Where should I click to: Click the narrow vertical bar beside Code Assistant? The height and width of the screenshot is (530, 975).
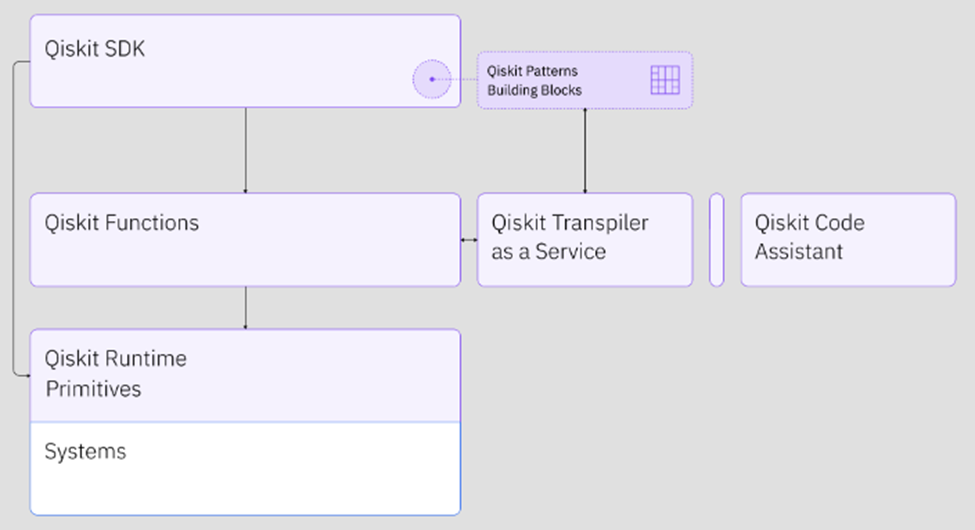tap(716, 240)
